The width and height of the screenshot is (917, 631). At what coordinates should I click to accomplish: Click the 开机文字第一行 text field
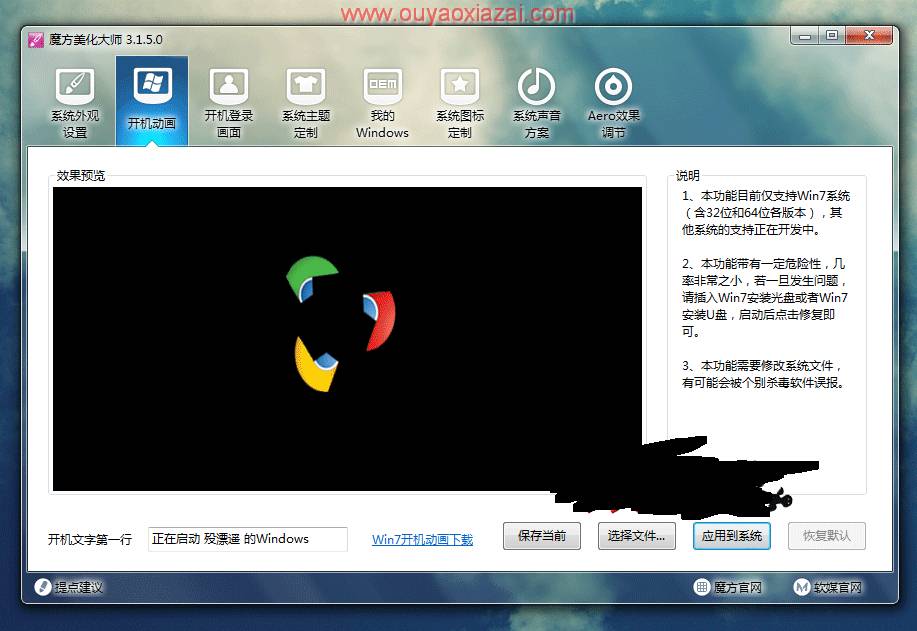247,539
